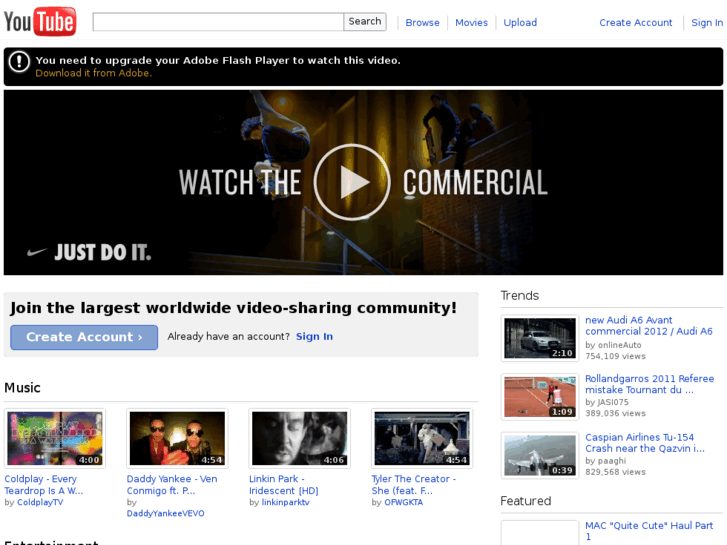727x545 pixels.
Task: Open the Tyler The Creator video thumbnail
Action: tap(422, 438)
